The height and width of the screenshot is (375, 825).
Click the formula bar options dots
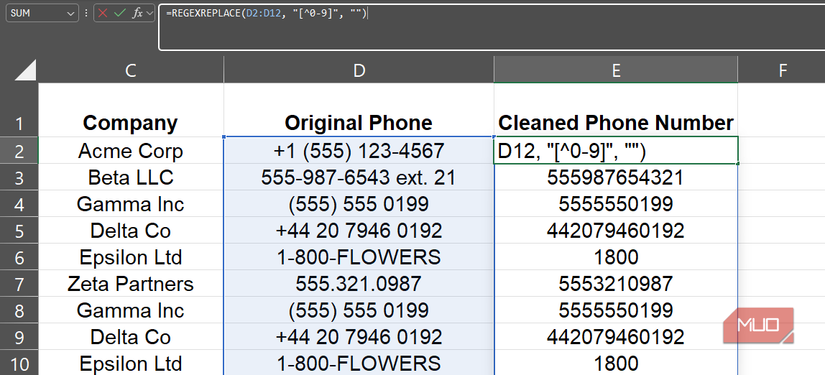point(86,13)
